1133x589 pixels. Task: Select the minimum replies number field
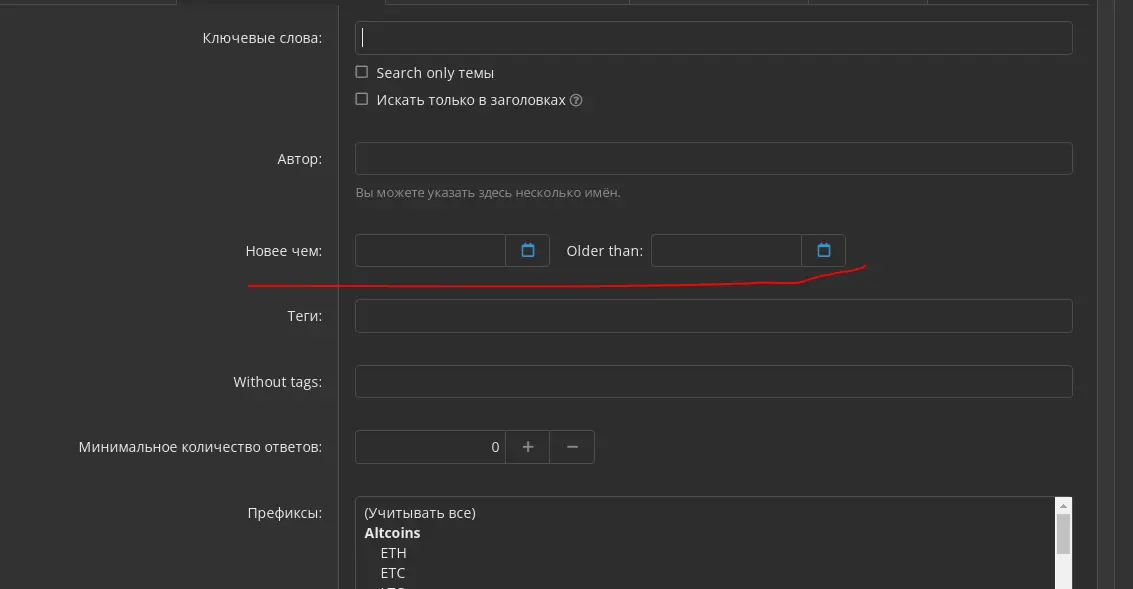(431, 447)
